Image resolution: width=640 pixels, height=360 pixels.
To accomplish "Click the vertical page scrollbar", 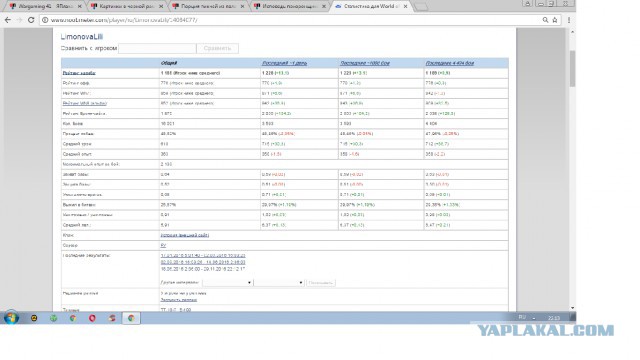I will pos(572,69).
